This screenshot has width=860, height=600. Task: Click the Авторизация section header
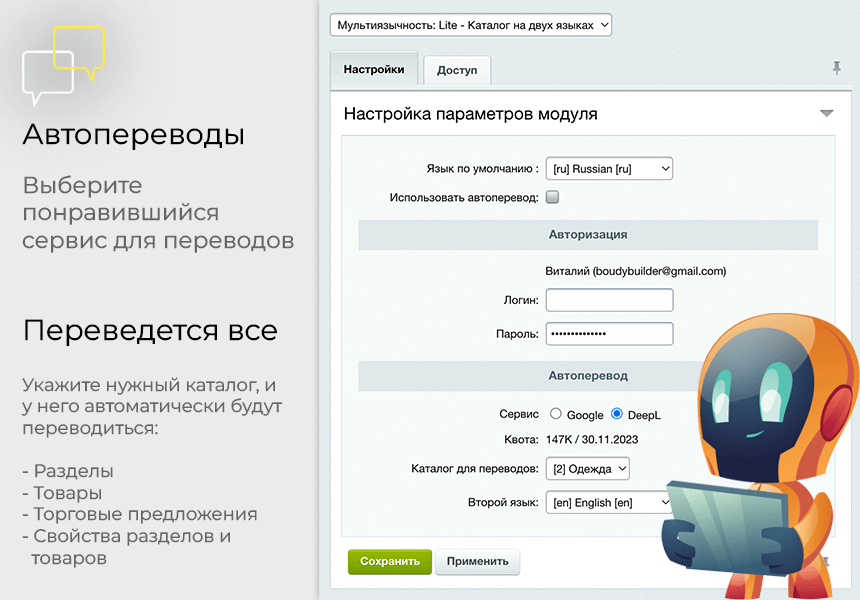[588, 235]
